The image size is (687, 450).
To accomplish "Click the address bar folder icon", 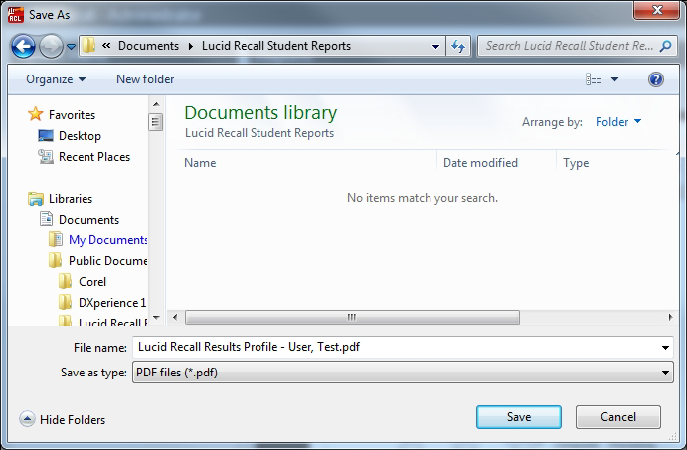I will [89, 46].
